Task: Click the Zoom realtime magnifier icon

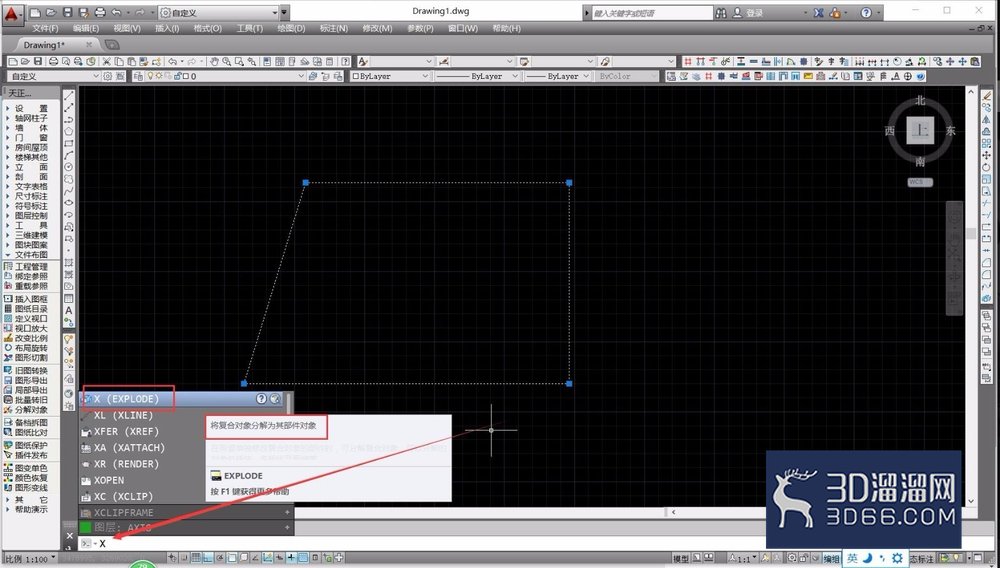Action: tap(226, 62)
